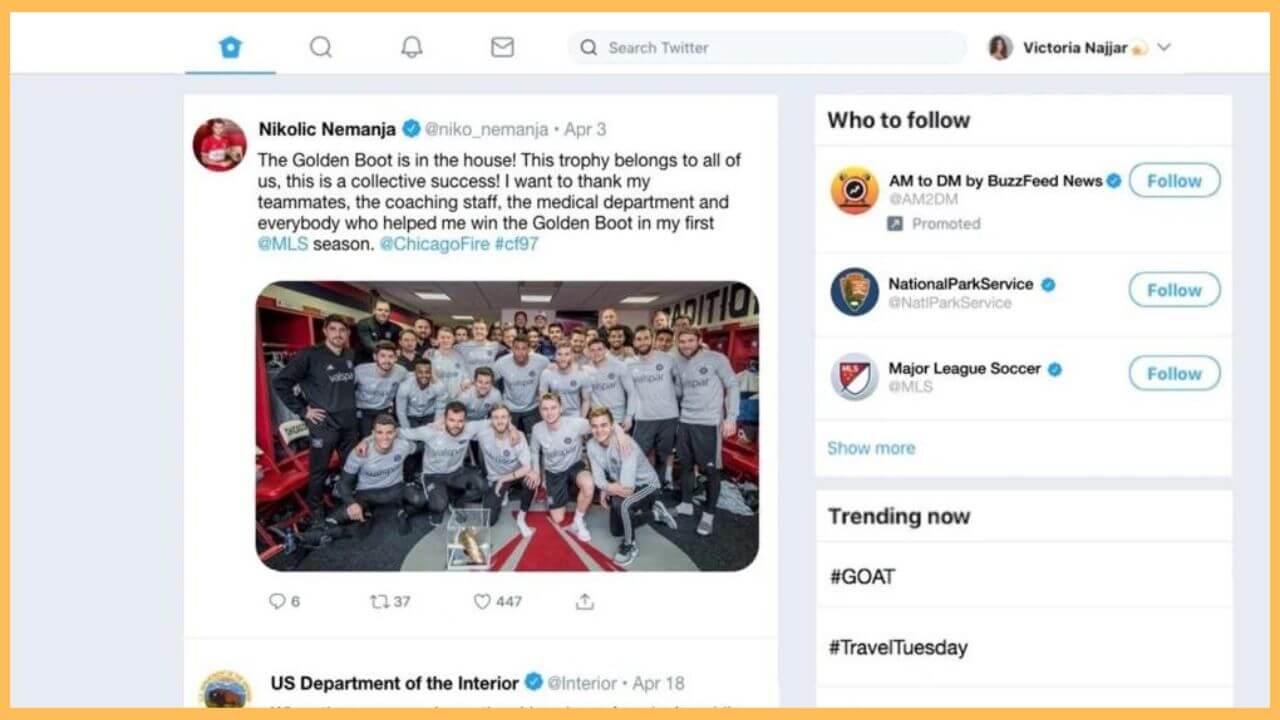Open the Messages envelope icon
This screenshot has height=720, width=1280.
[x=502, y=47]
